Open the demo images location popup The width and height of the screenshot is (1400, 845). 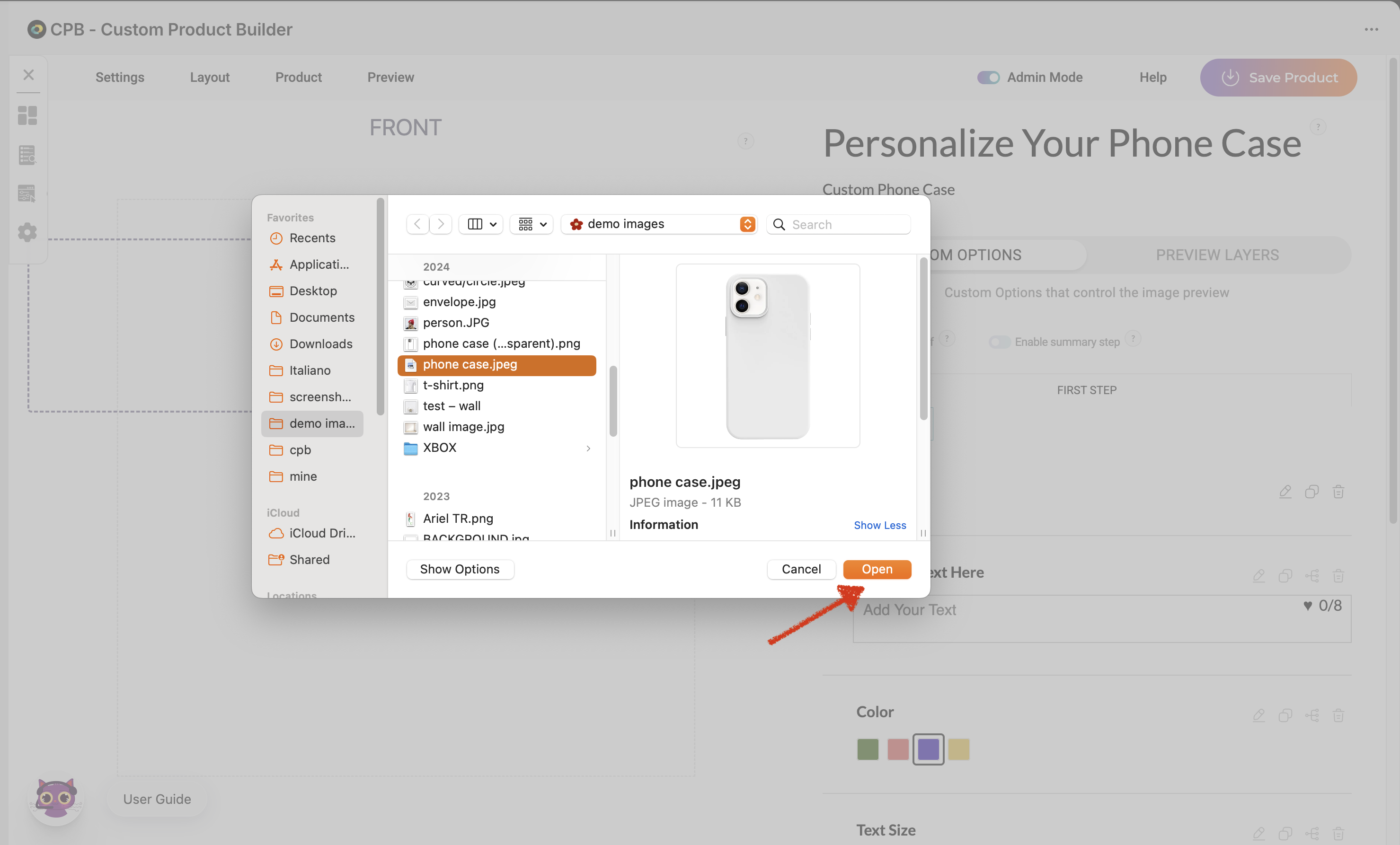point(660,224)
